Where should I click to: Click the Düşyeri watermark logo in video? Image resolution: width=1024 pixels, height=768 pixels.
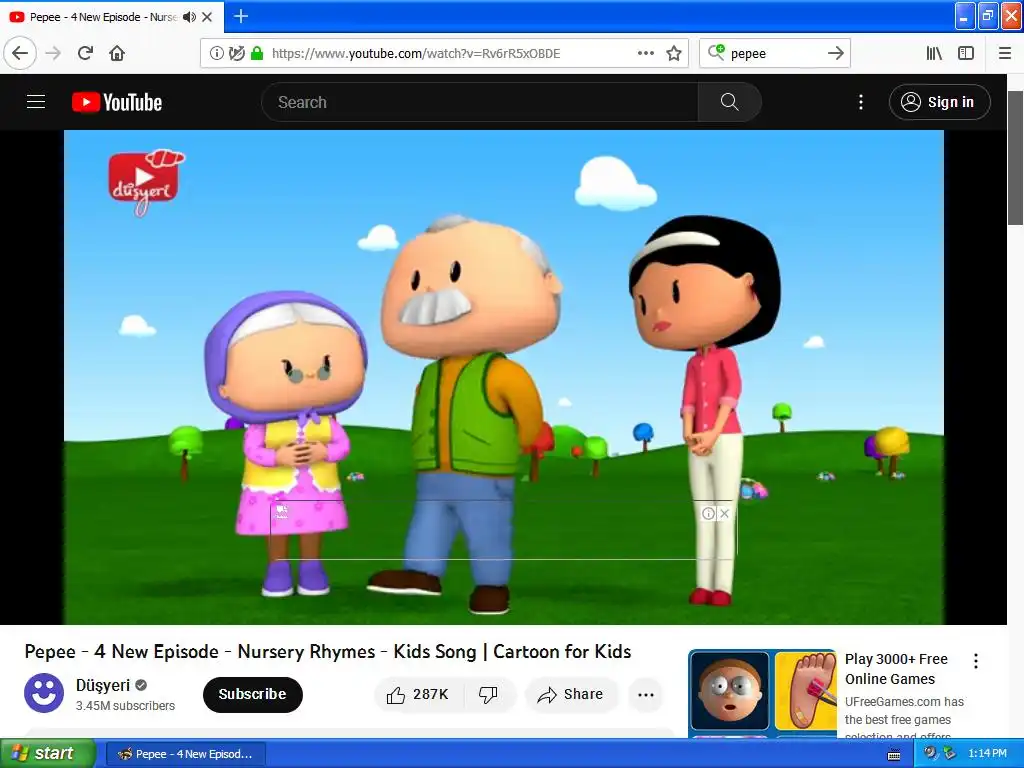(x=146, y=181)
